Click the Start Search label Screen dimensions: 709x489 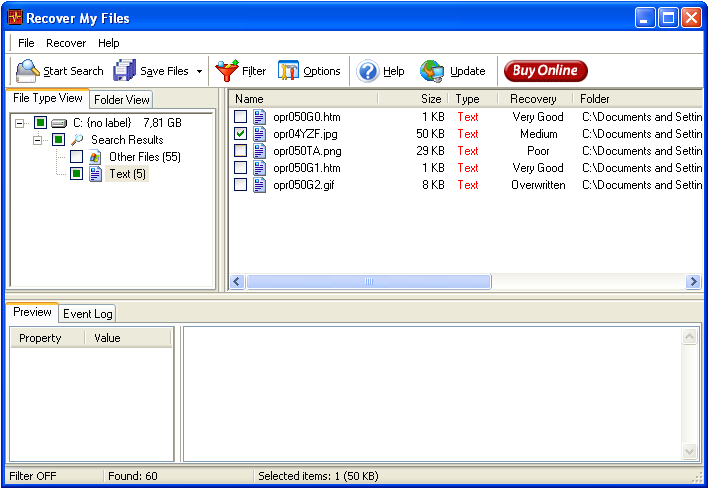point(73,71)
